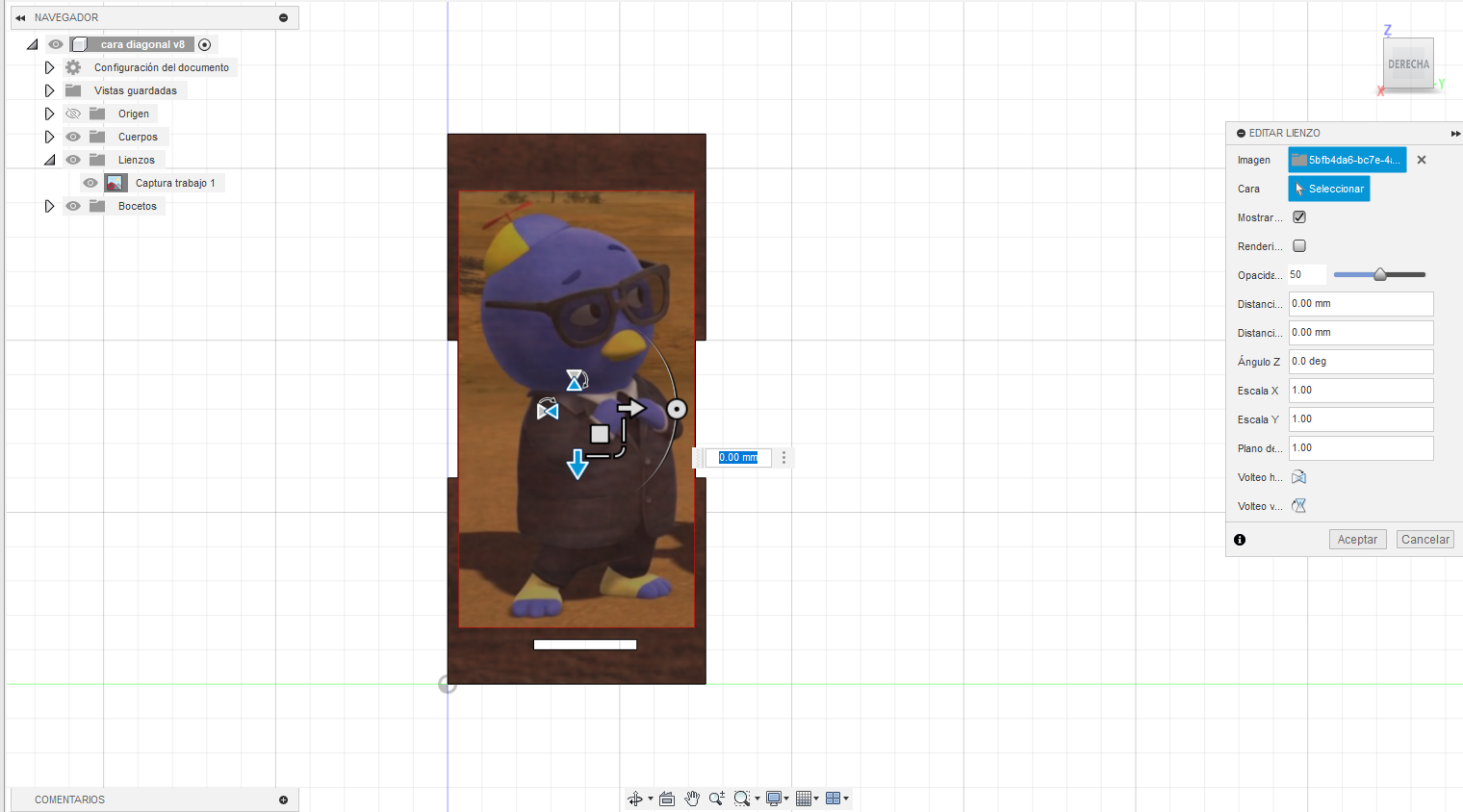Image resolution: width=1463 pixels, height=812 pixels.
Task: Toggle visibility of Captura trabajo 1
Action: (x=90, y=182)
